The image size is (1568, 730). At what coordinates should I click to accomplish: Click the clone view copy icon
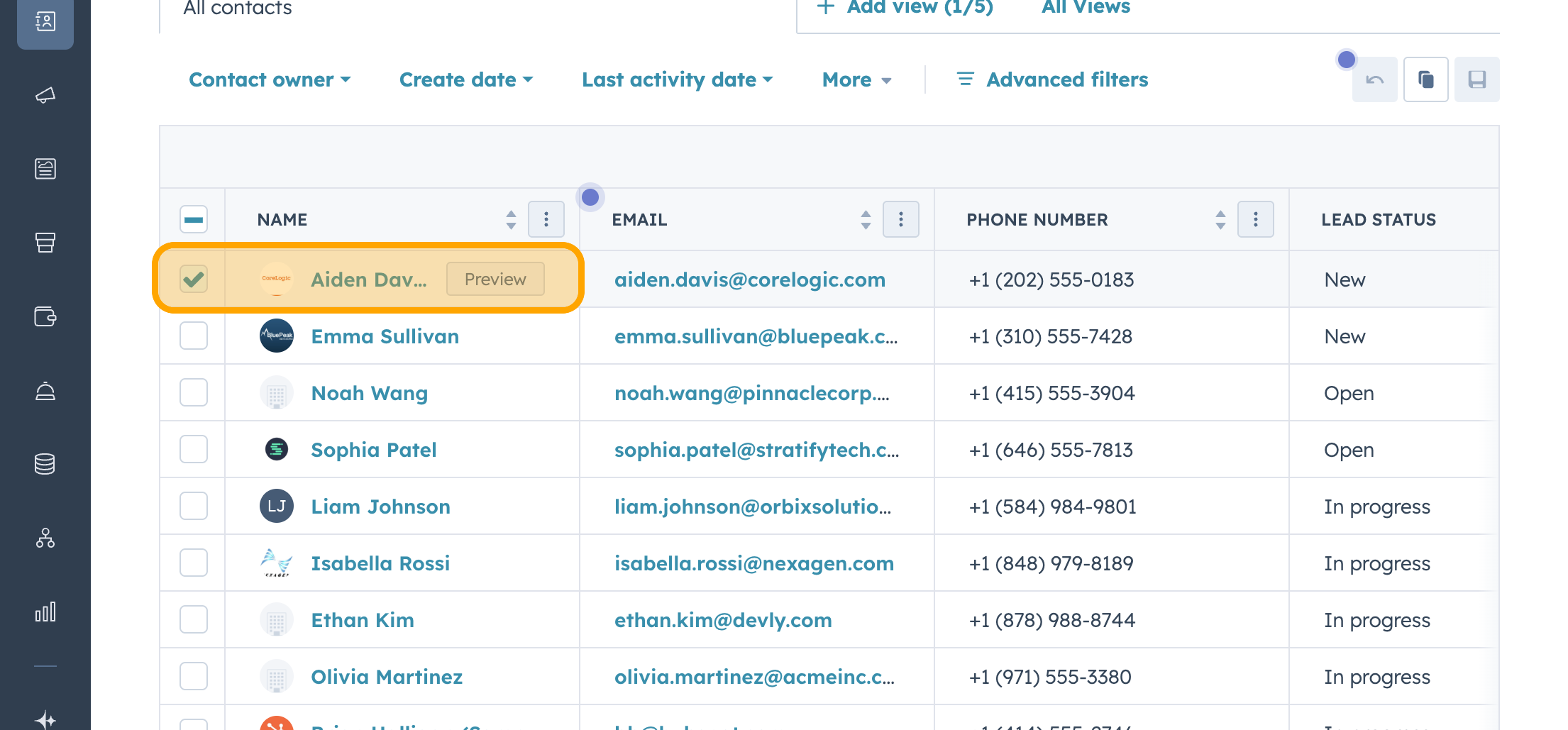pos(1425,79)
